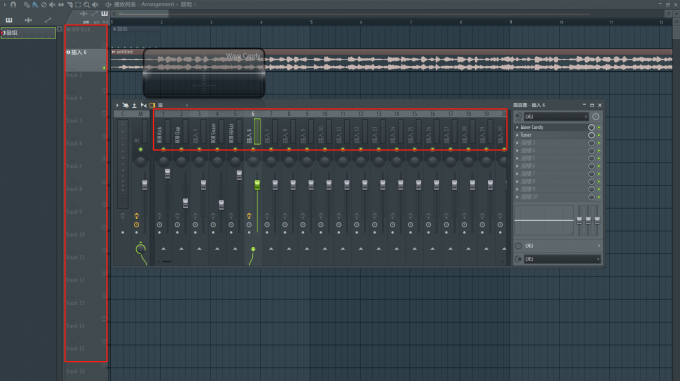The image size is (680, 381).
Task: Select mixer track 808 HiHat
Action: pos(234,131)
